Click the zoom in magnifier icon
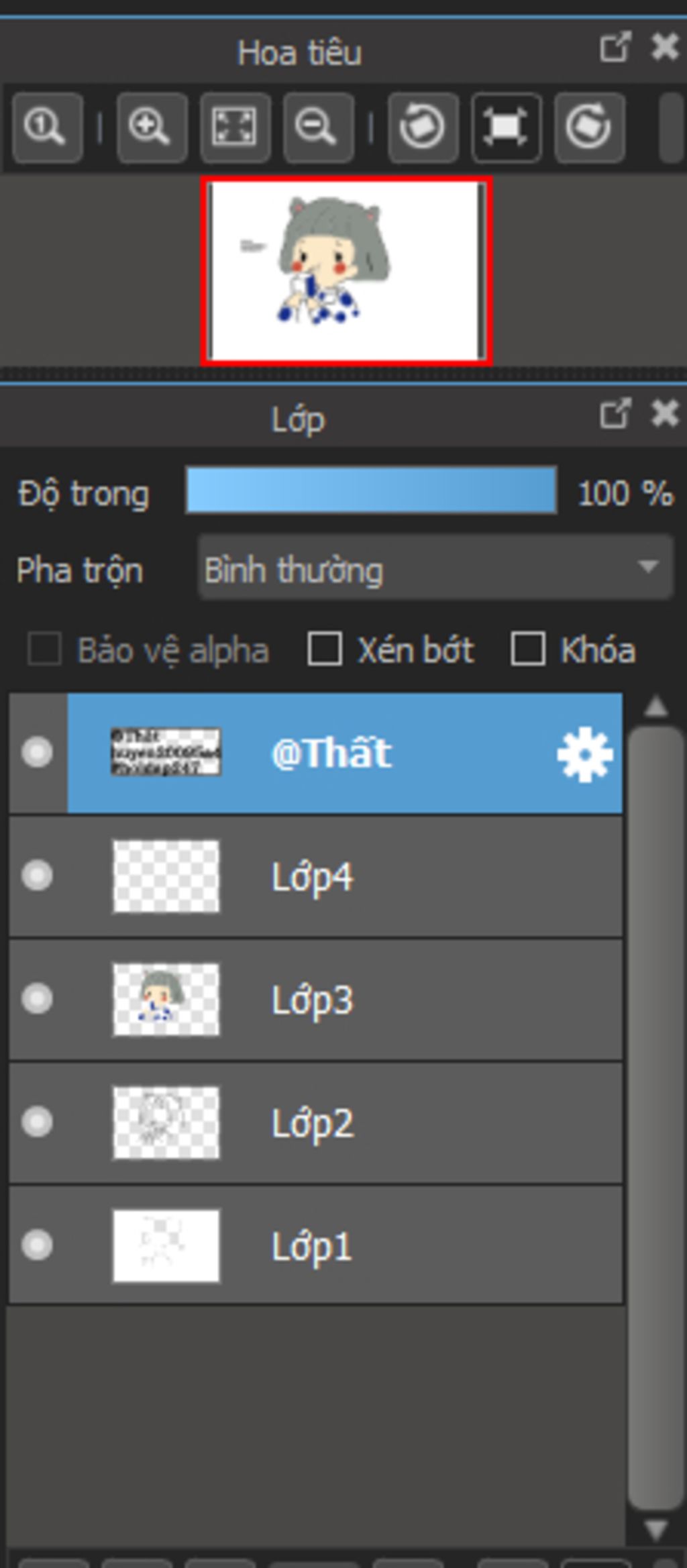The height and width of the screenshot is (1568, 687). pyautogui.click(x=152, y=127)
